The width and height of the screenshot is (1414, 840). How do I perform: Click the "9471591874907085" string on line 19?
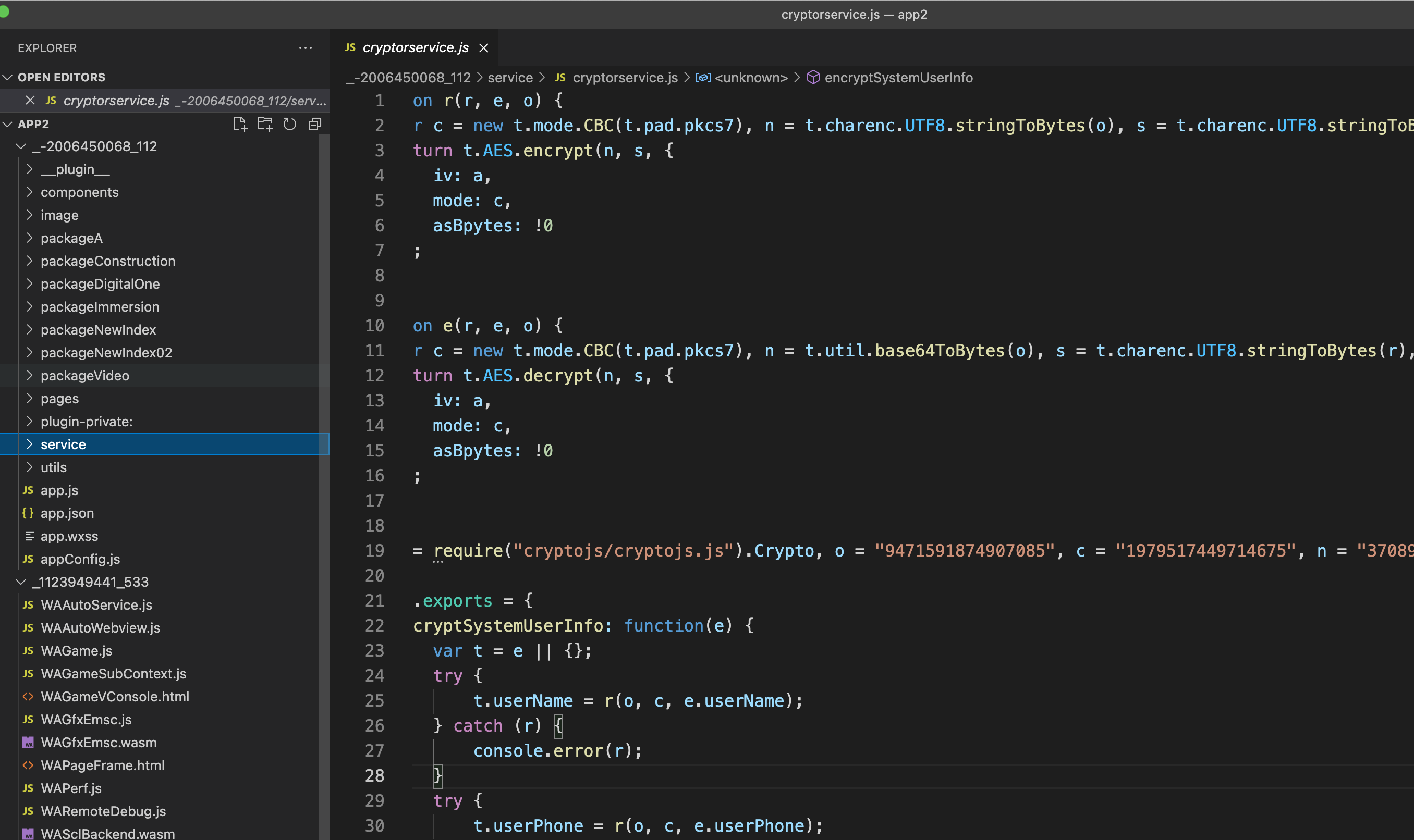coord(965,551)
